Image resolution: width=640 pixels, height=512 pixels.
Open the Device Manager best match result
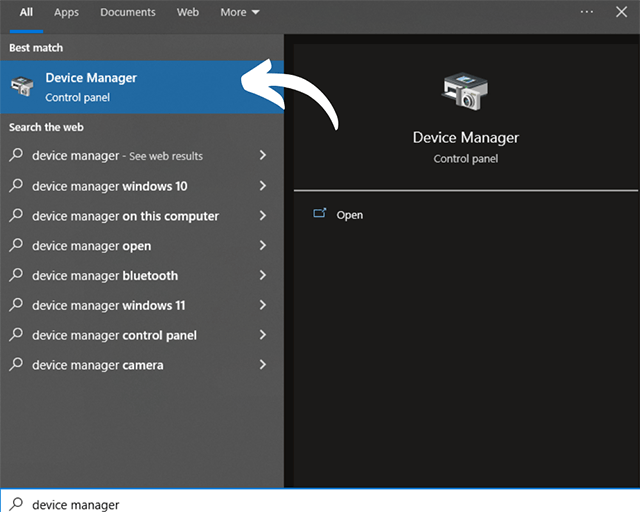142,87
